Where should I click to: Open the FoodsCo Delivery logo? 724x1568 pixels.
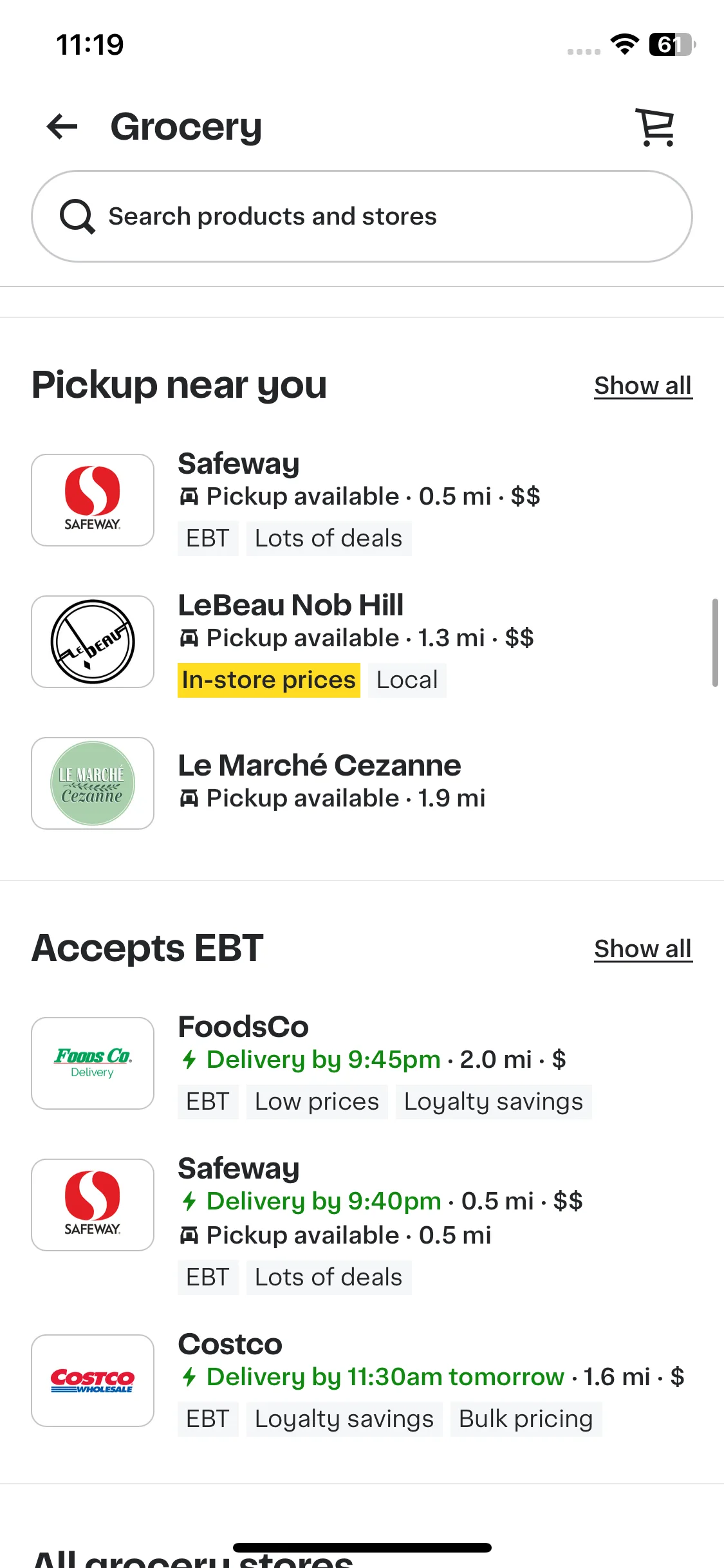(93, 1063)
